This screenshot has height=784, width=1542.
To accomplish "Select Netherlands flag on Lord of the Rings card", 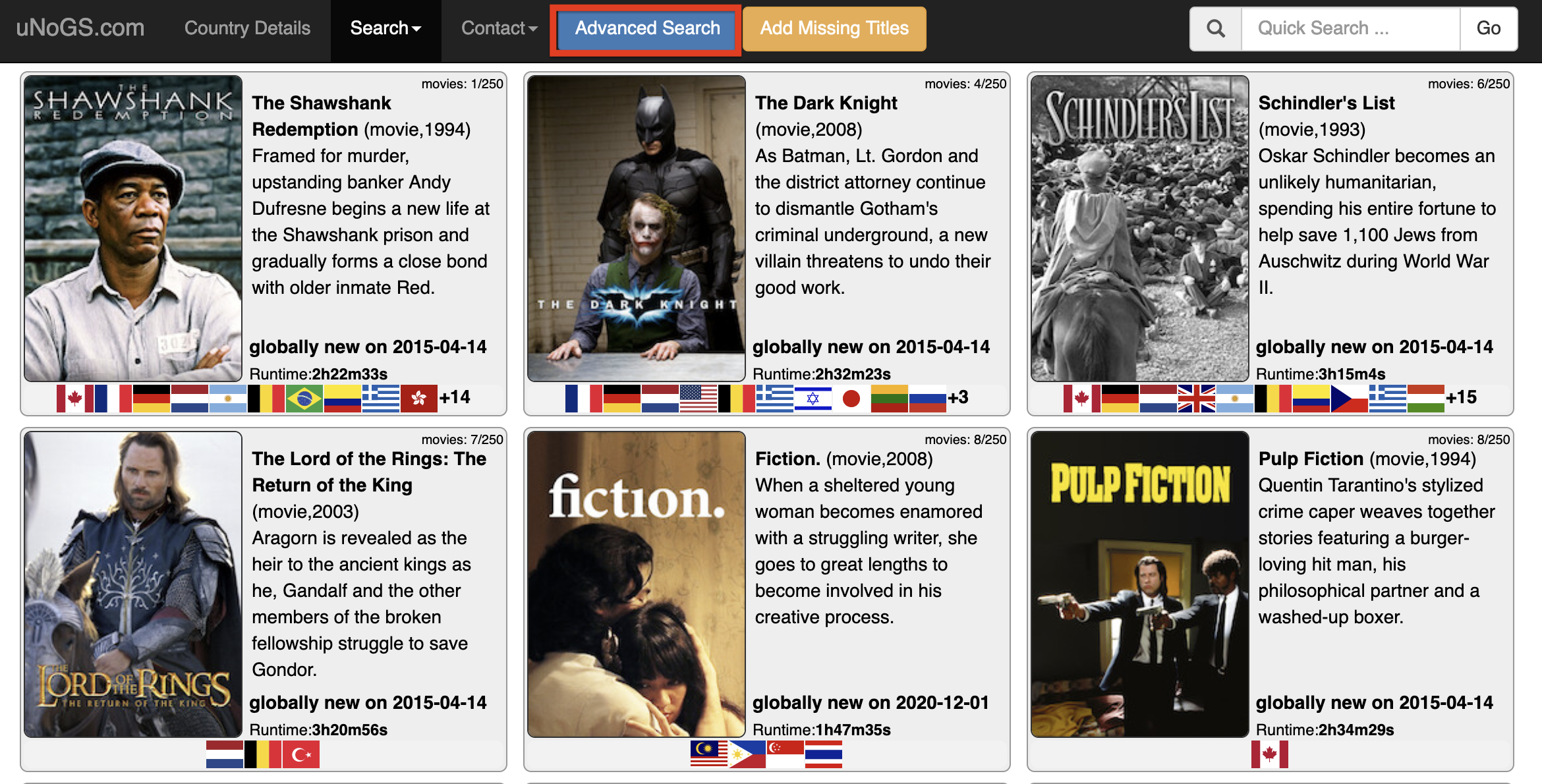I will [225, 754].
